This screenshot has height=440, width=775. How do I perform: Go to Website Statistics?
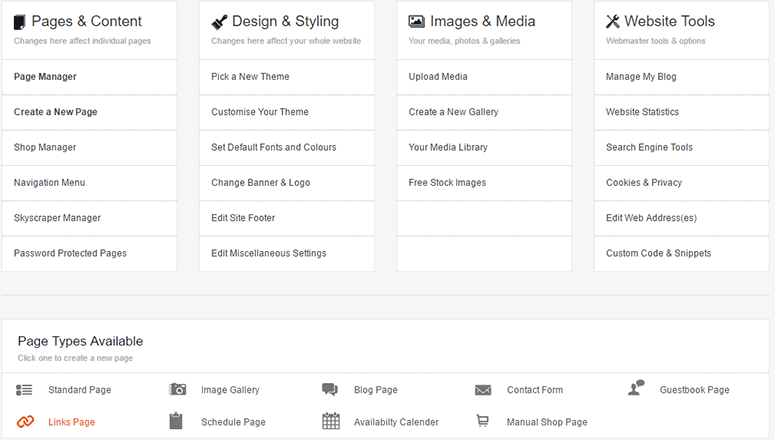642,112
